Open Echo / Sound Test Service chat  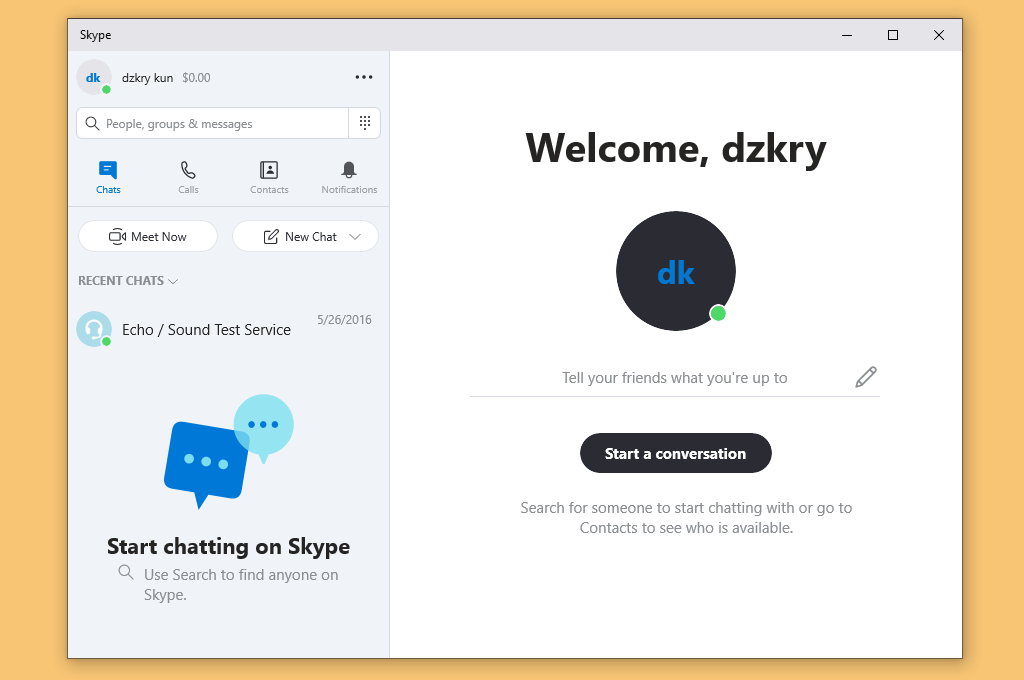coord(229,329)
